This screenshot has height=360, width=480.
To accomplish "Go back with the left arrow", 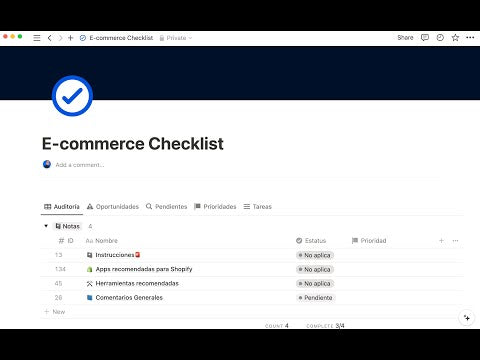I will 49,38.
